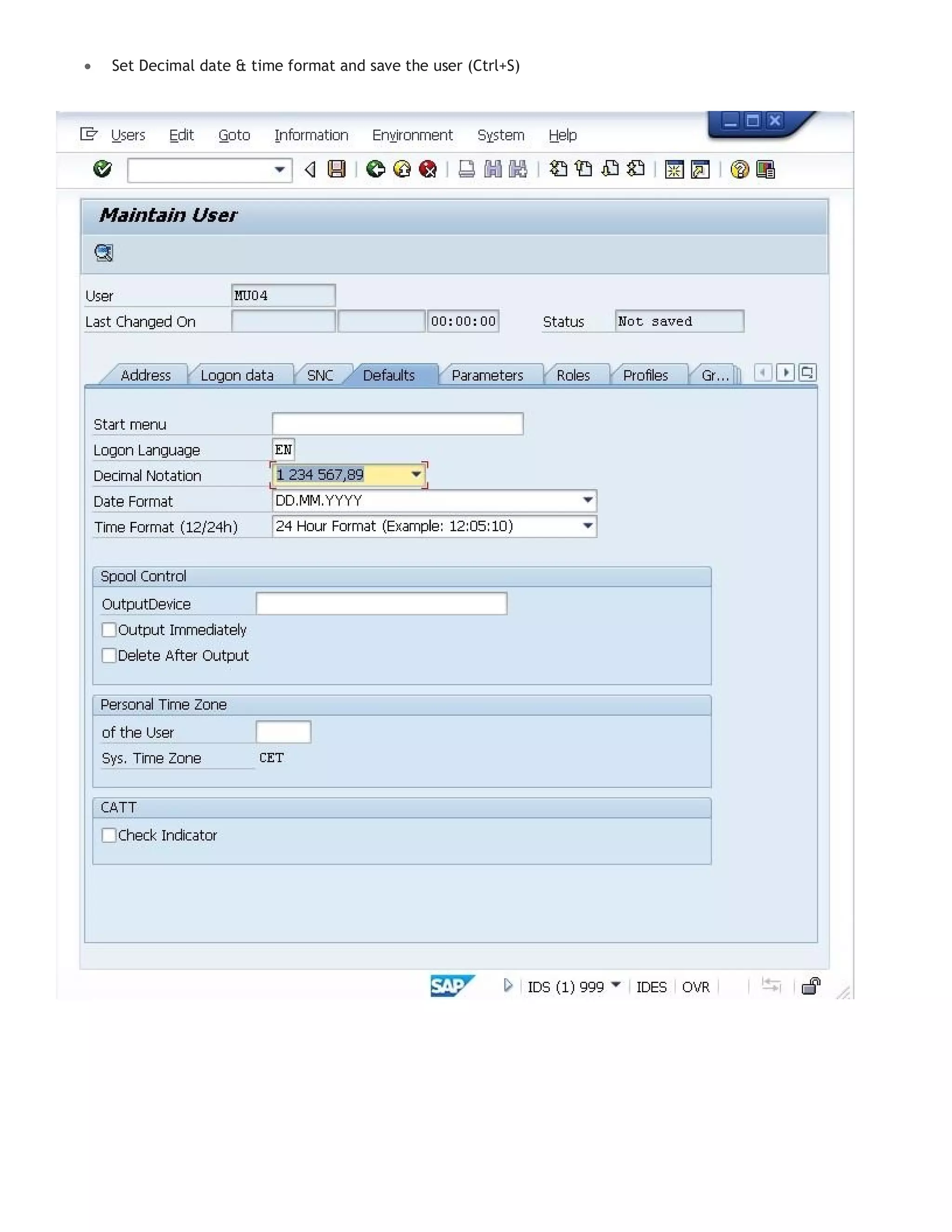Open the System menu
Image resolution: width=952 pixels, height=1232 pixels.
point(501,135)
